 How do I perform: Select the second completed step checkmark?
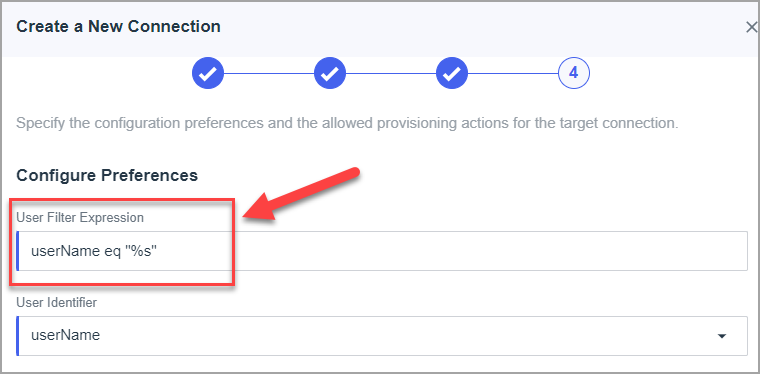click(x=330, y=73)
